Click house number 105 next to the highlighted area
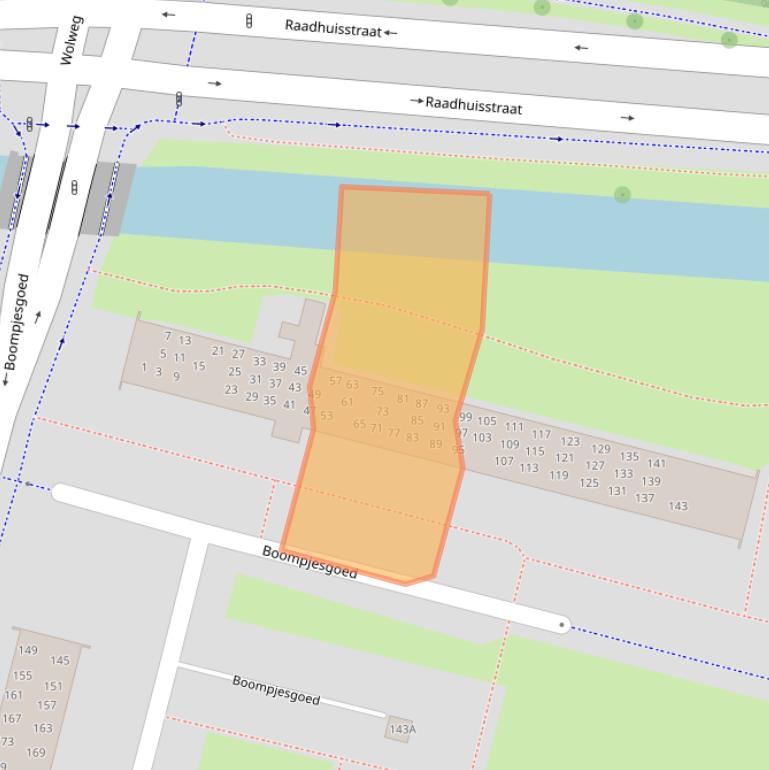The width and height of the screenshot is (769, 770). pos(487,421)
